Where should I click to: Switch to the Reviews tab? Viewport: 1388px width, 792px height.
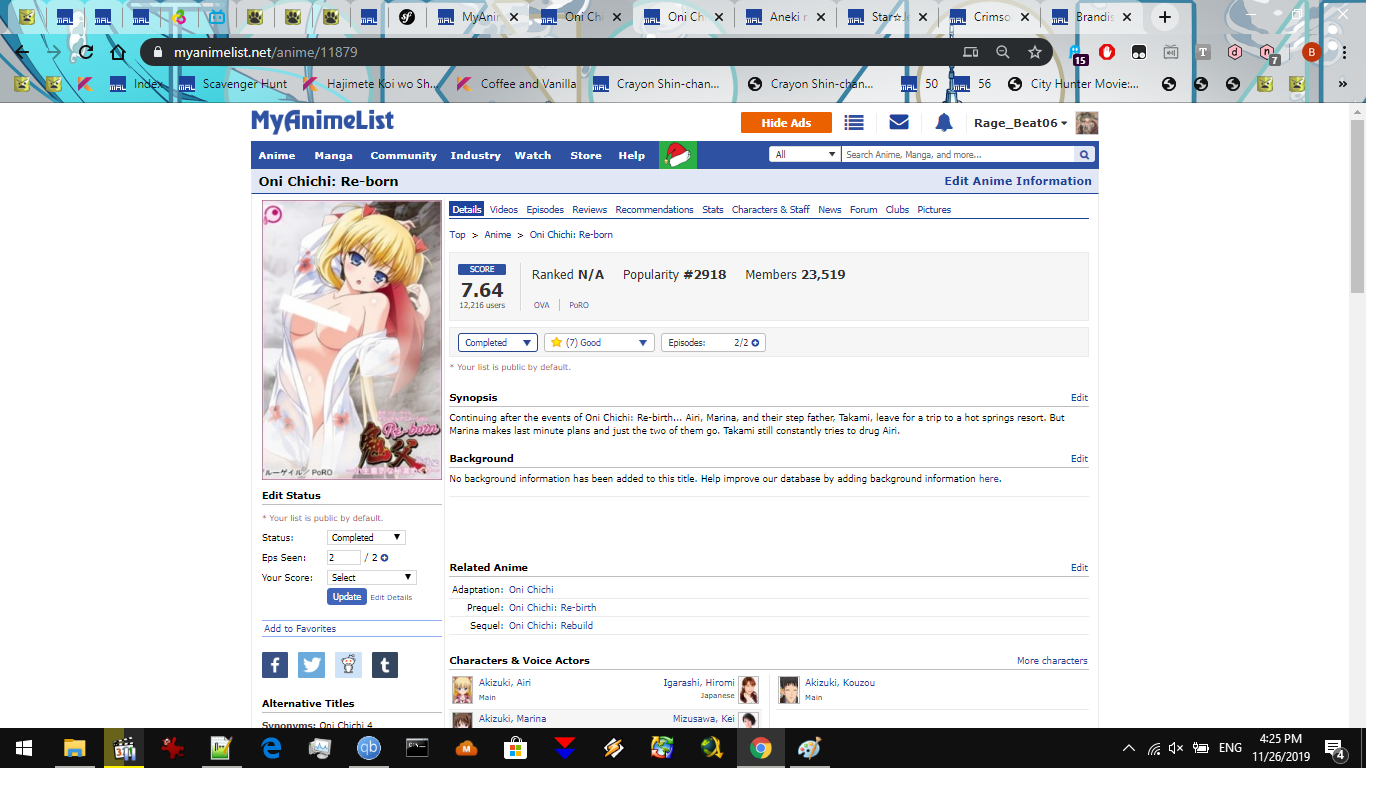(x=590, y=210)
